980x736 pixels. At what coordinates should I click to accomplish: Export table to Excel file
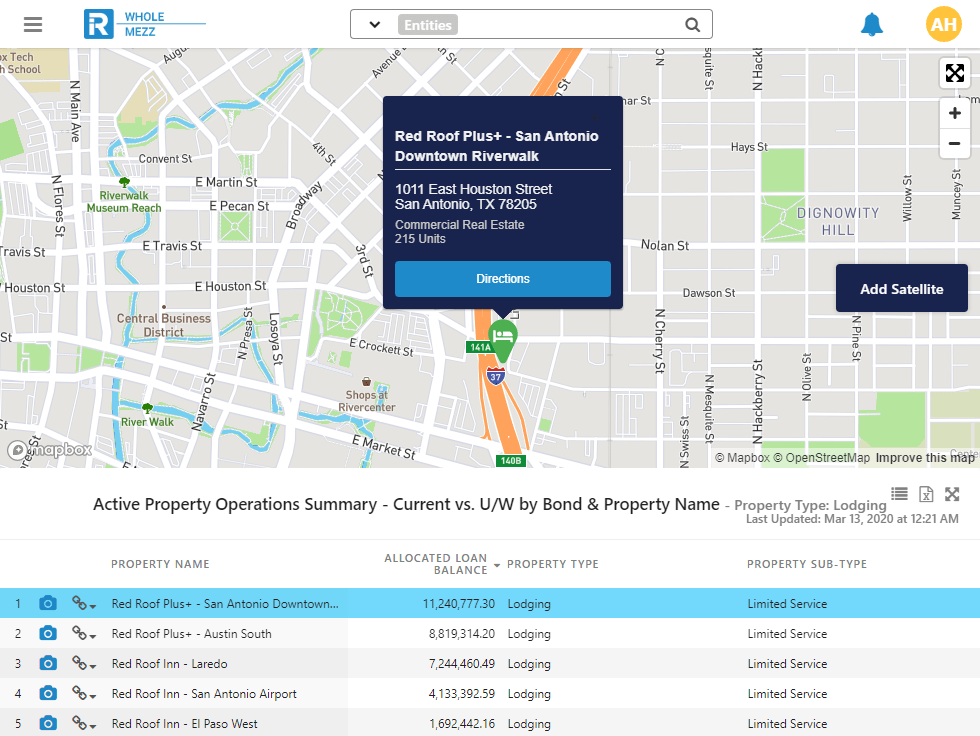click(x=926, y=494)
